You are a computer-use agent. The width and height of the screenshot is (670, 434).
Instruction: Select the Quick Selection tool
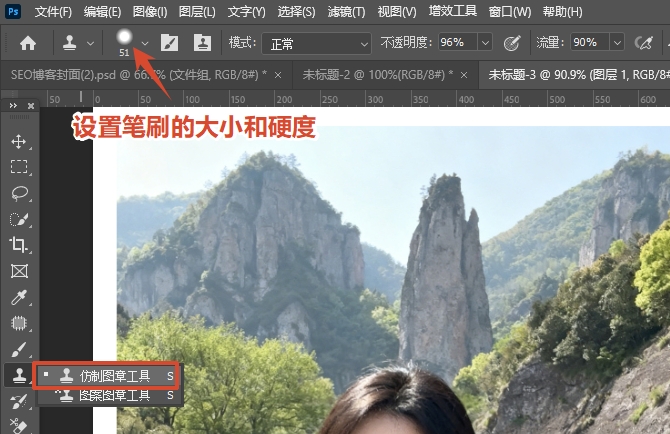click(19, 219)
